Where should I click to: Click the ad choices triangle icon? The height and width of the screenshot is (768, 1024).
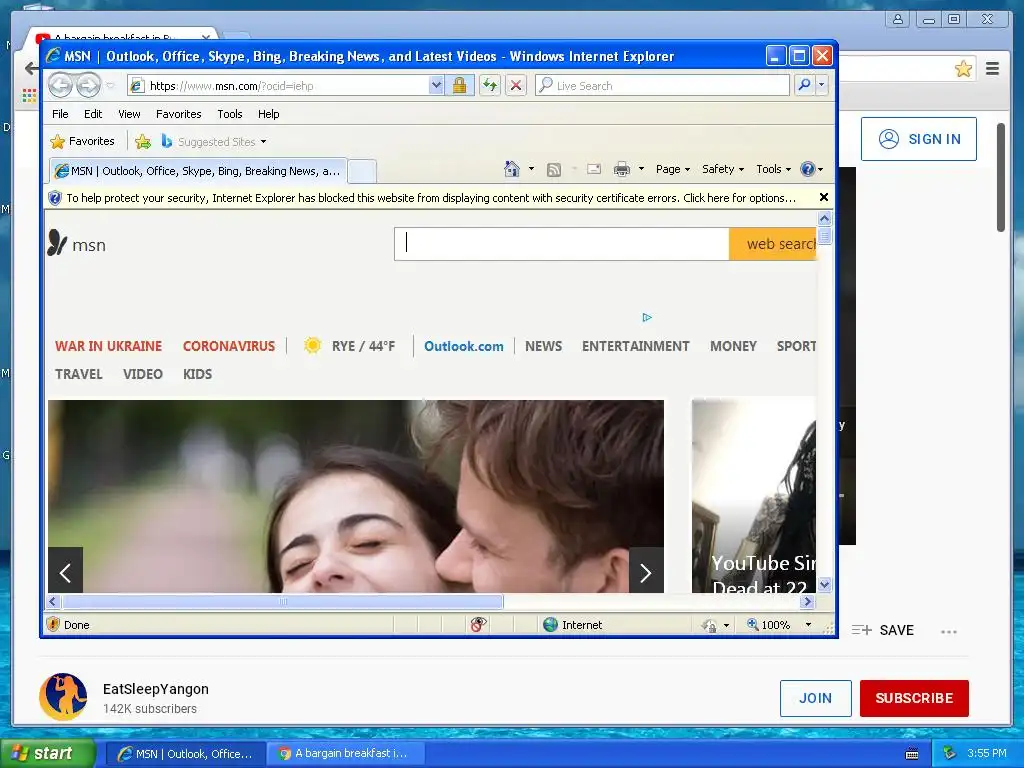pos(647,317)
